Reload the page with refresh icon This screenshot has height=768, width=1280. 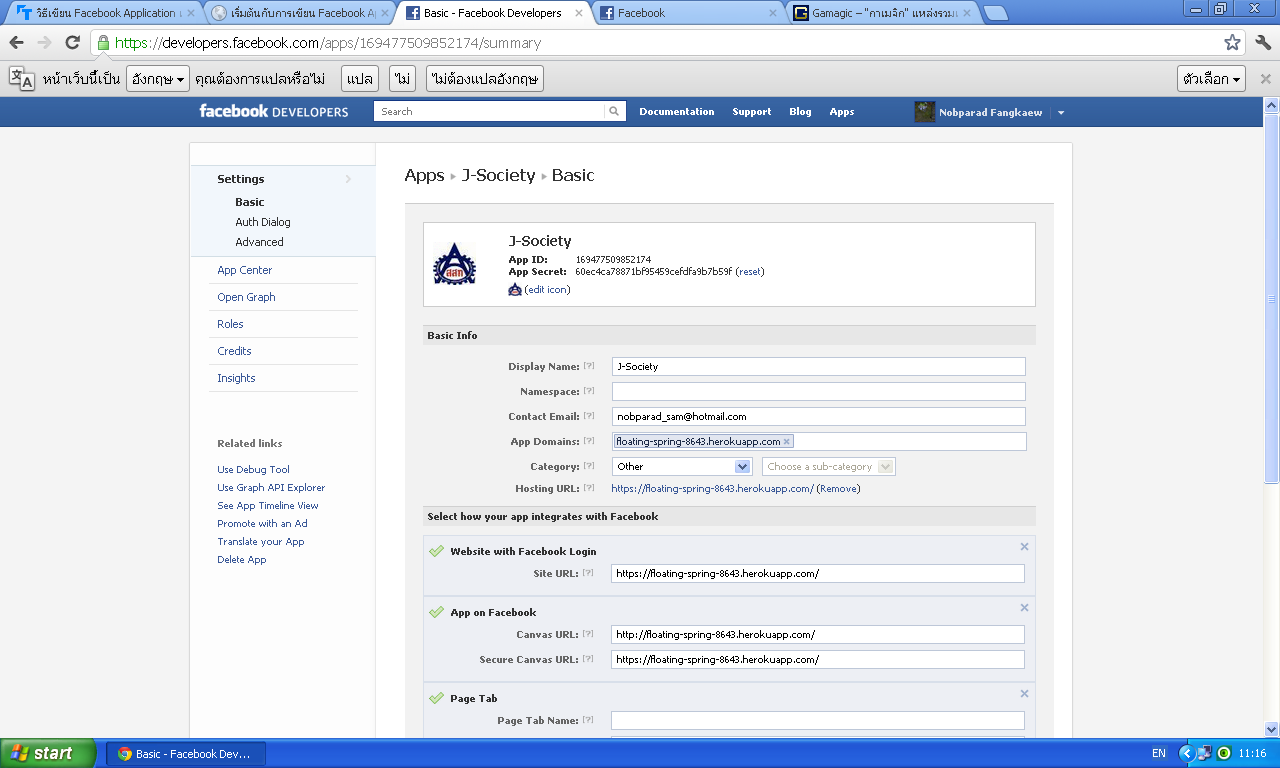click(x=72, y=43)
